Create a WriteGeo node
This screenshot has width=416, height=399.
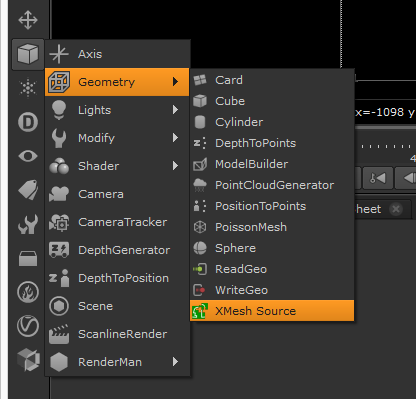pyautogui.click(x=272, y=290)
